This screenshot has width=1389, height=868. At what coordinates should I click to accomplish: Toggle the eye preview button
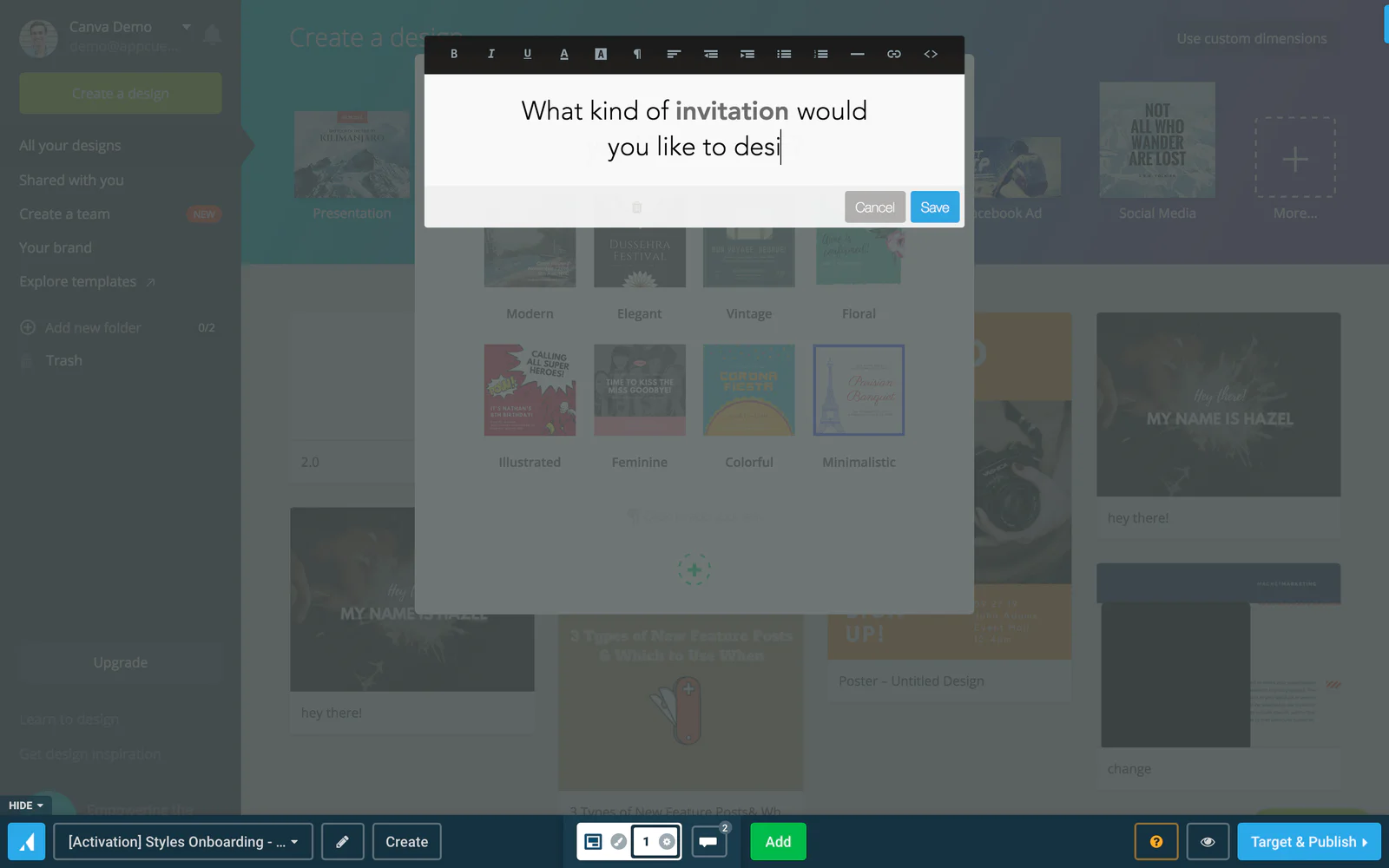(x=1208, y=842)
